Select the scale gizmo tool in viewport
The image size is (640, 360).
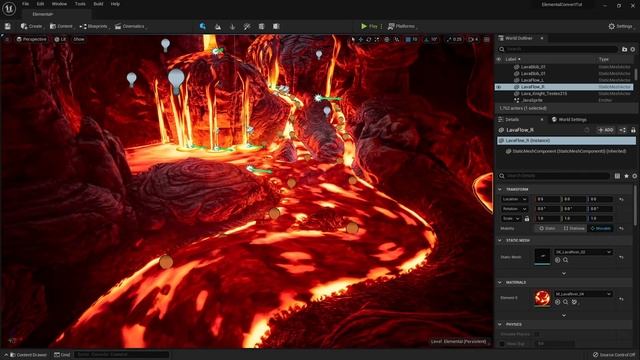[x=376, y=39]
